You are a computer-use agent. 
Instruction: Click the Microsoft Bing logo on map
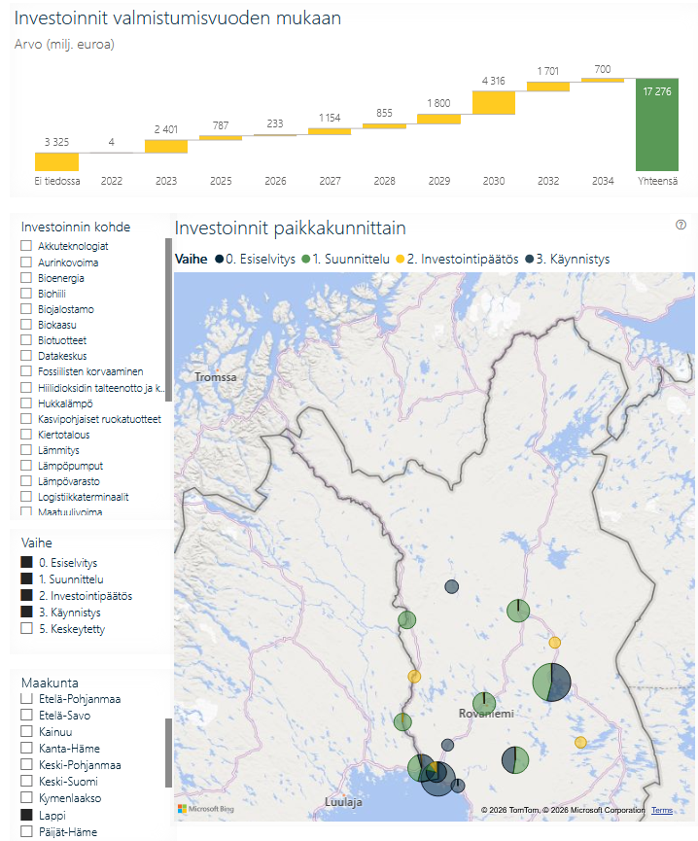206,808
